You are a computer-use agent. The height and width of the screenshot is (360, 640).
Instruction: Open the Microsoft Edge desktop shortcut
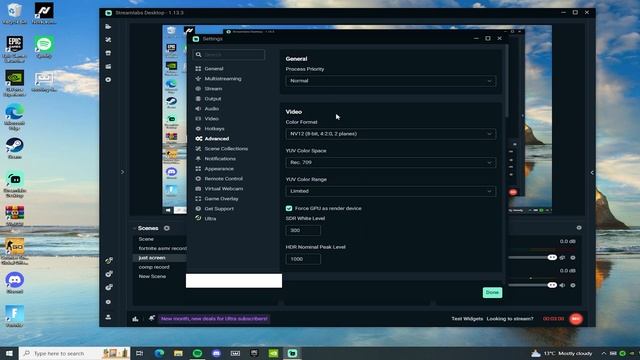coord(15,117)
